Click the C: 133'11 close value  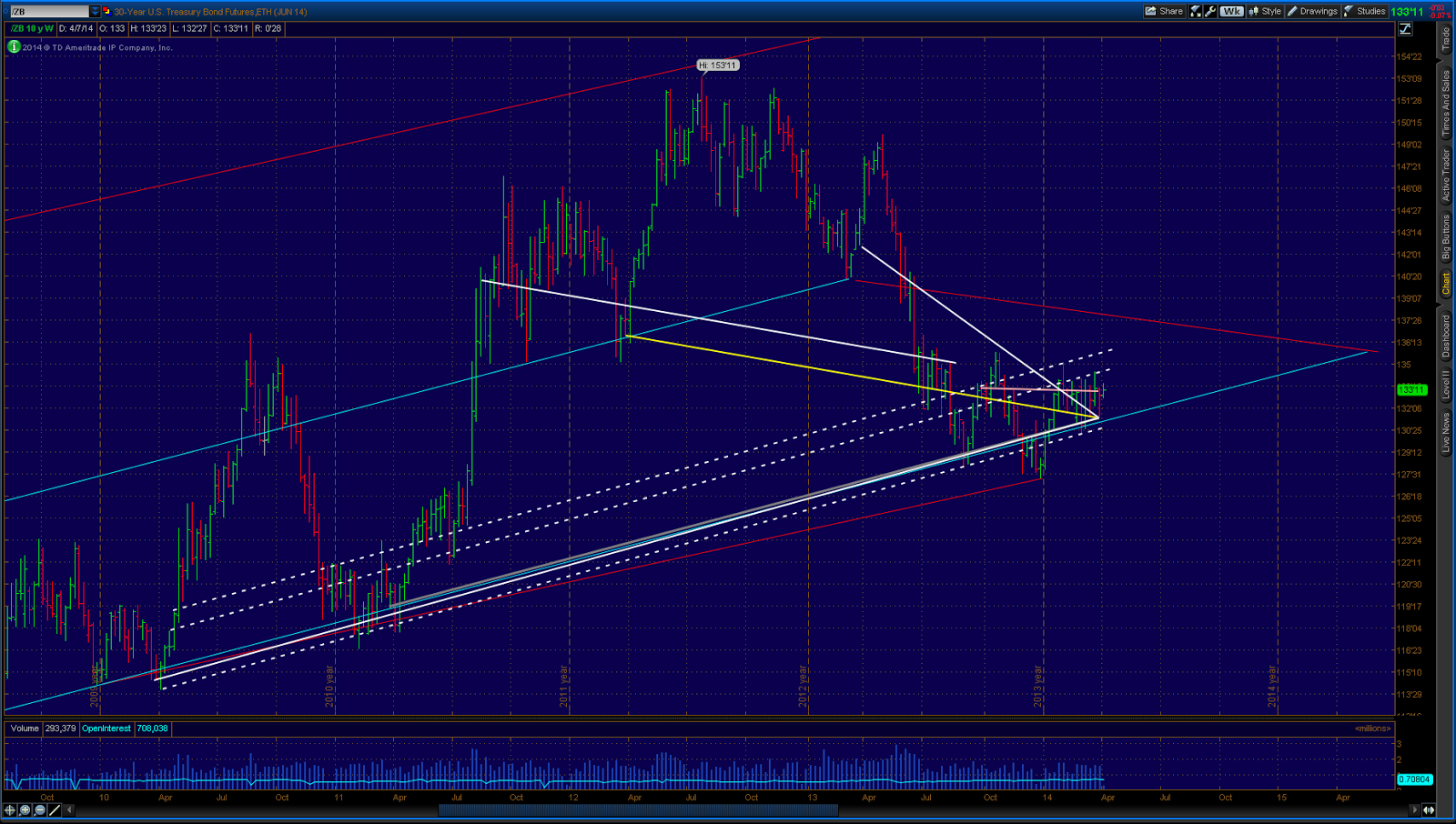[x=231, y=29]
